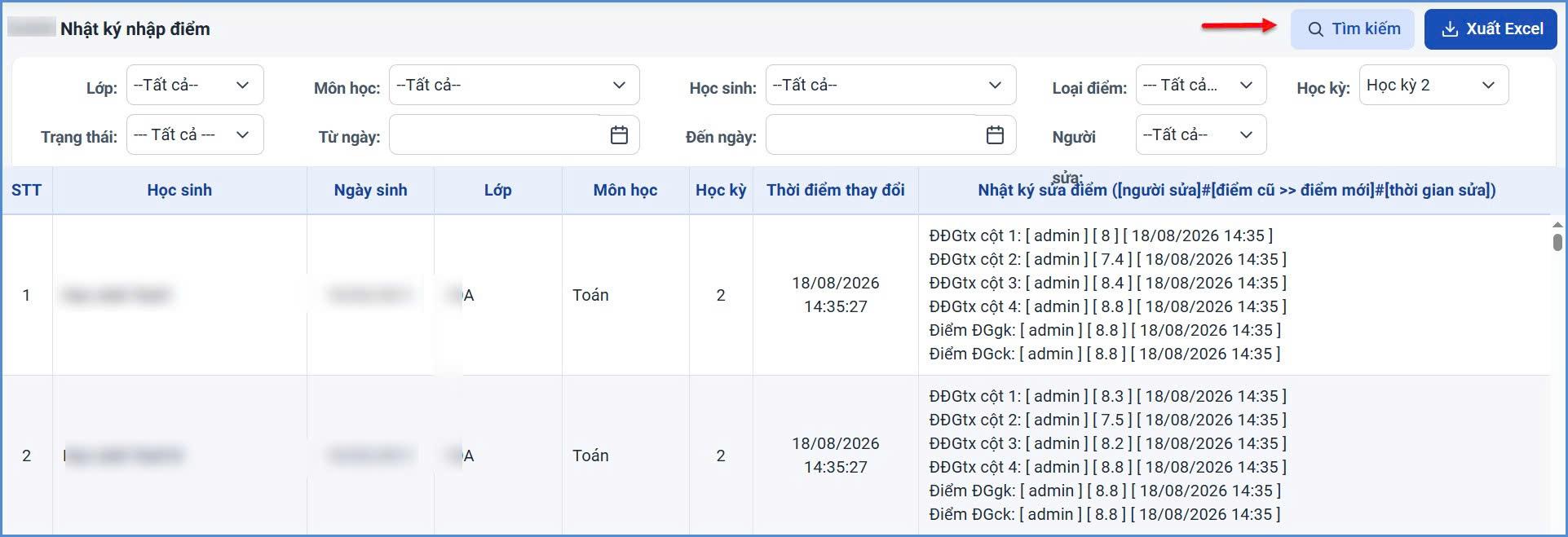The width and height of the screenshot is (1568, 537).
Task: Click the Đến ngày date input field
Action: pyautogui.click(x=890, y=134)
